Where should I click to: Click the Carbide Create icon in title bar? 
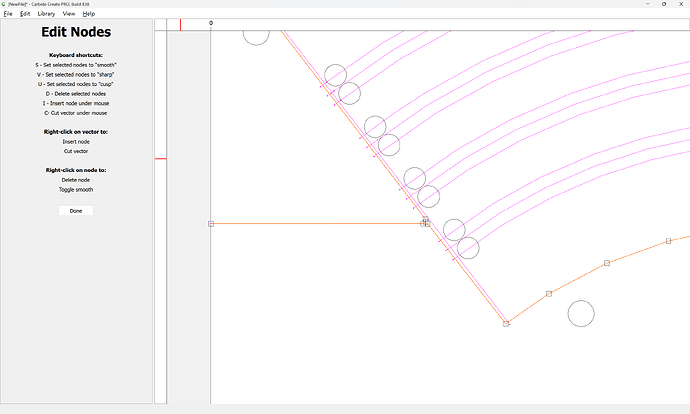tap(4, 4)
